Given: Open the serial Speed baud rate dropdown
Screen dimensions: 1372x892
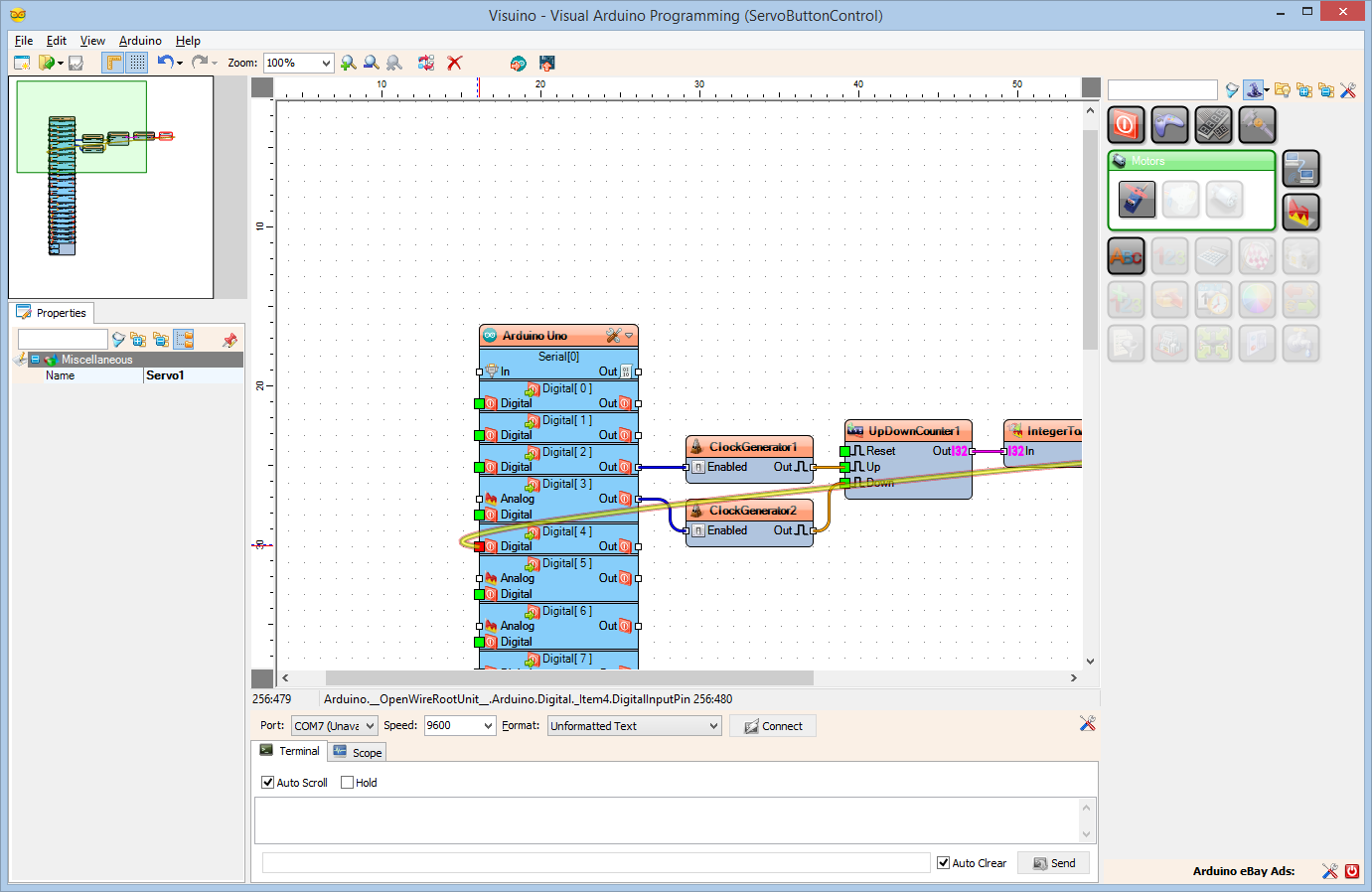Looking at the screenshot, I should (x=488, y=726).
